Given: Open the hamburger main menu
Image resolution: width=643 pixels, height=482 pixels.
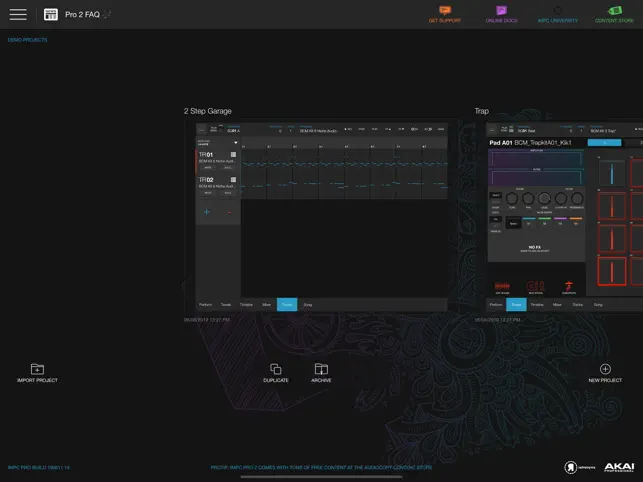Looking at the screenshot, I should 18,14.
